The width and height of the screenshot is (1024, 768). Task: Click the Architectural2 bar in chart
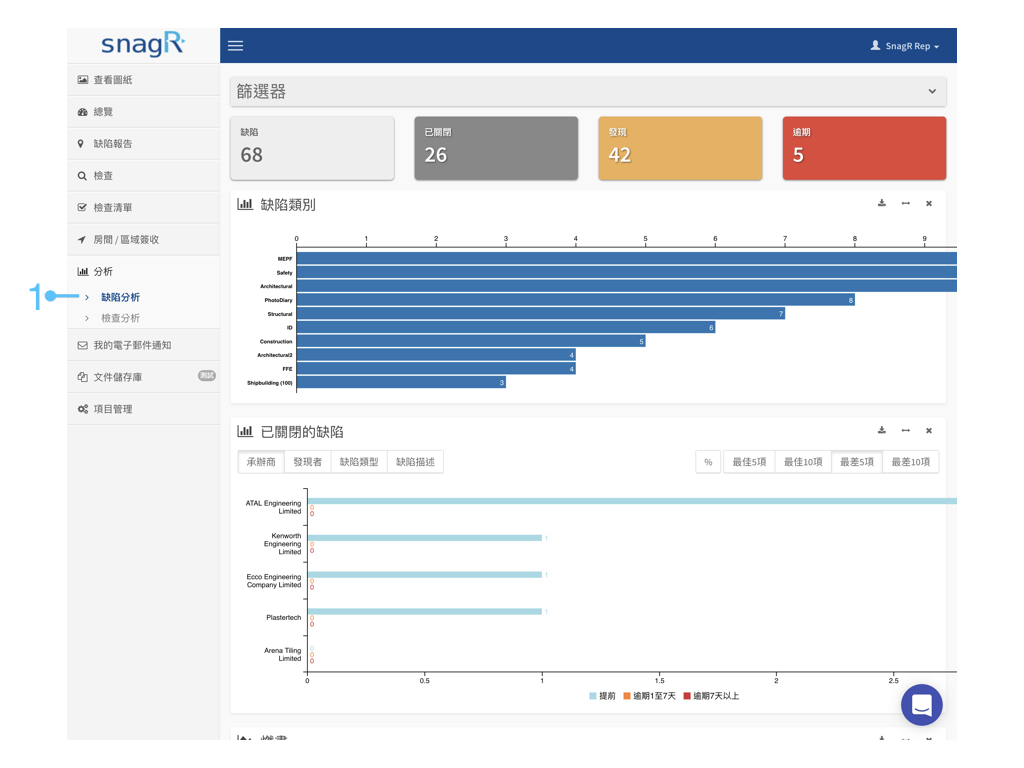click(436, 355)
